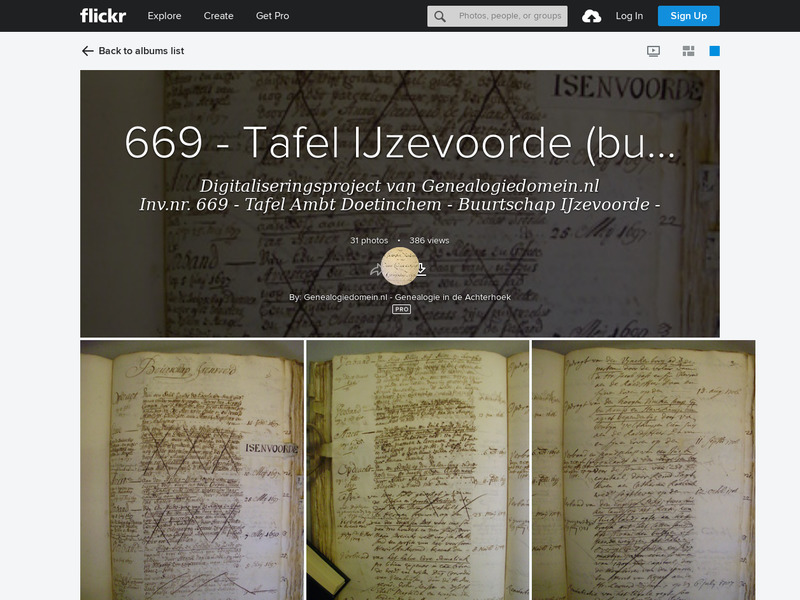
Task: Click the PRO badge under the owner name
Action: pos(399,311)
